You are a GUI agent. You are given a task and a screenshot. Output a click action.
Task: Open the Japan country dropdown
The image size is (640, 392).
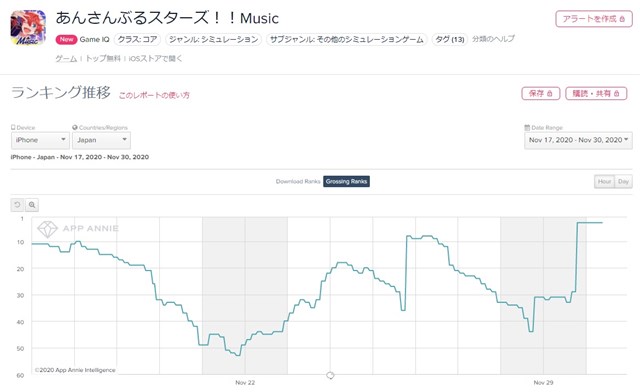tap(101, 140)
